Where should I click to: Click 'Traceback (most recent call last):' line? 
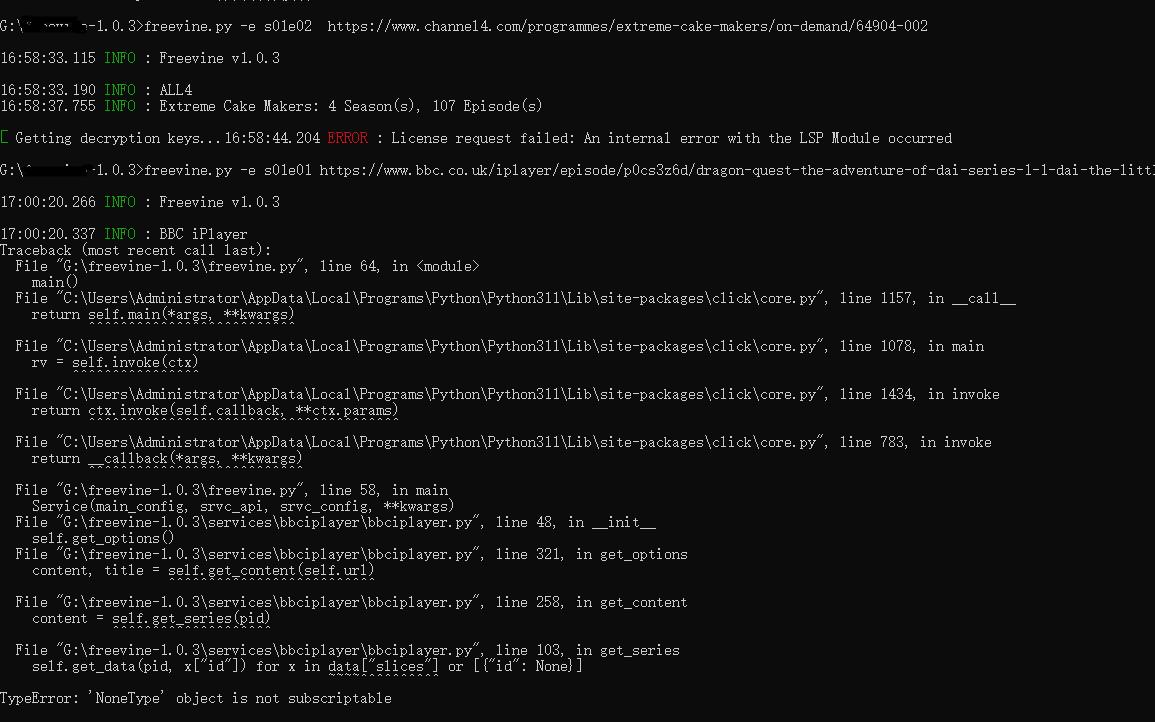pos(136,250)
